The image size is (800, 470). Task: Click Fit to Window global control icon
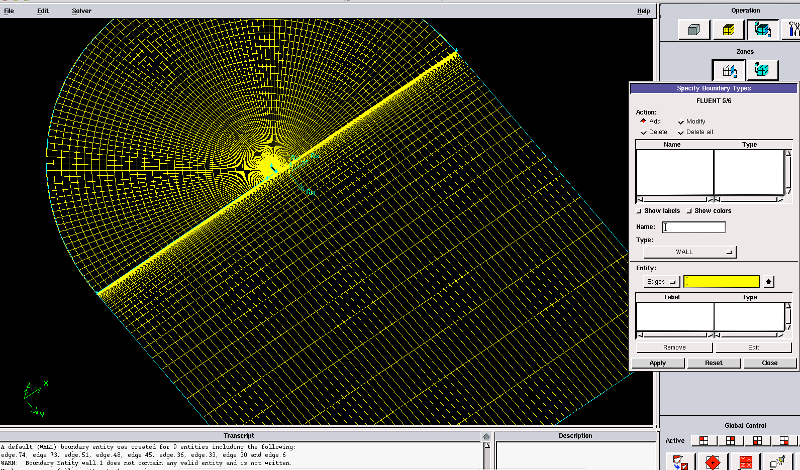pyautogui.click(x=680, y=462)
